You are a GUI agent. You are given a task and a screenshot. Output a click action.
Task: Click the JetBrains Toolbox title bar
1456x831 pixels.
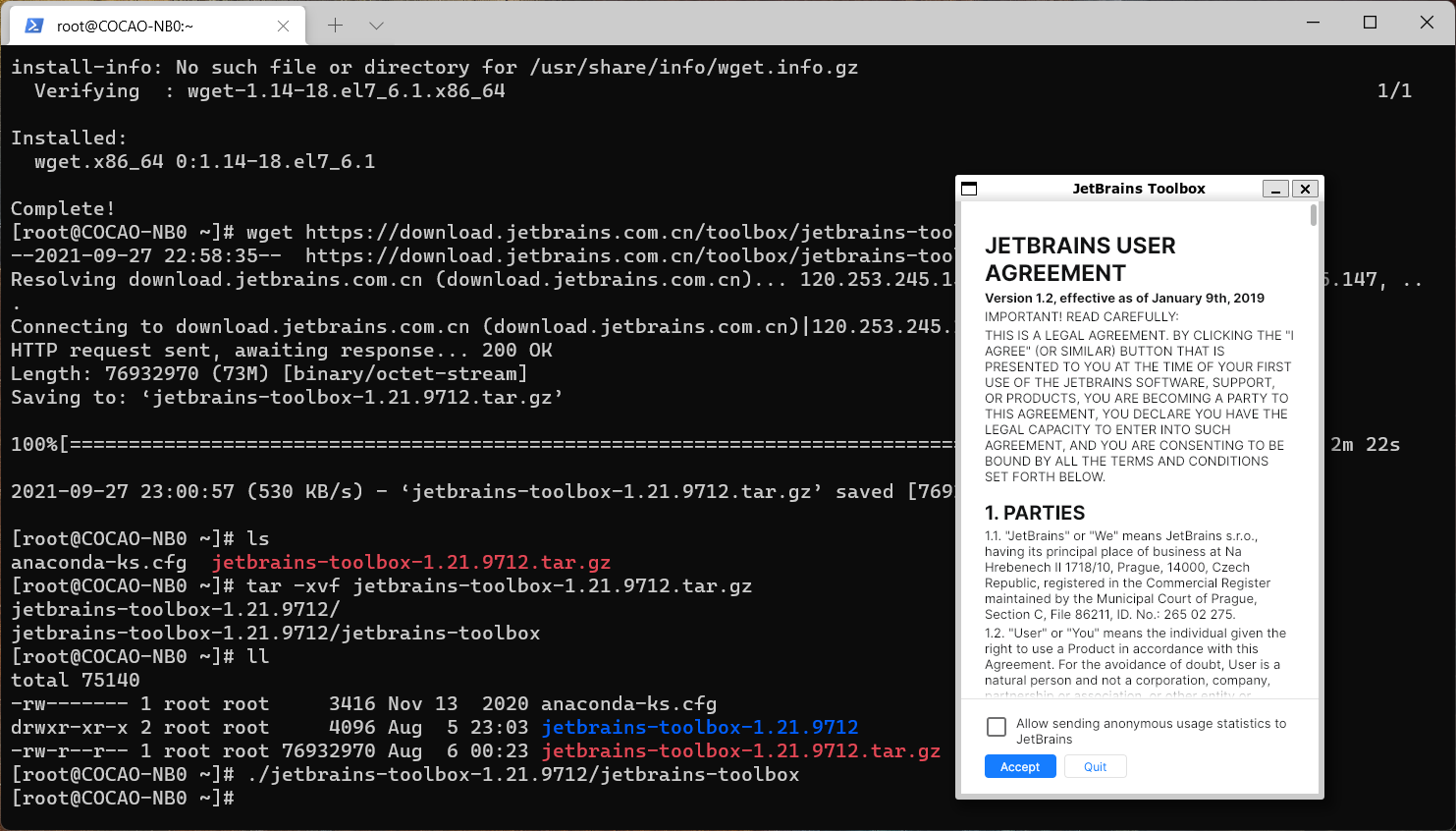click(1139, 189)
